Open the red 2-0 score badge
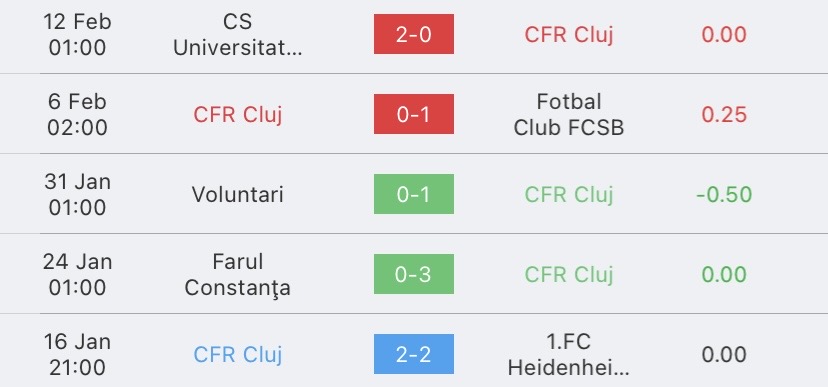This screenshot has width=828, height=387. (x=413, y=34)
